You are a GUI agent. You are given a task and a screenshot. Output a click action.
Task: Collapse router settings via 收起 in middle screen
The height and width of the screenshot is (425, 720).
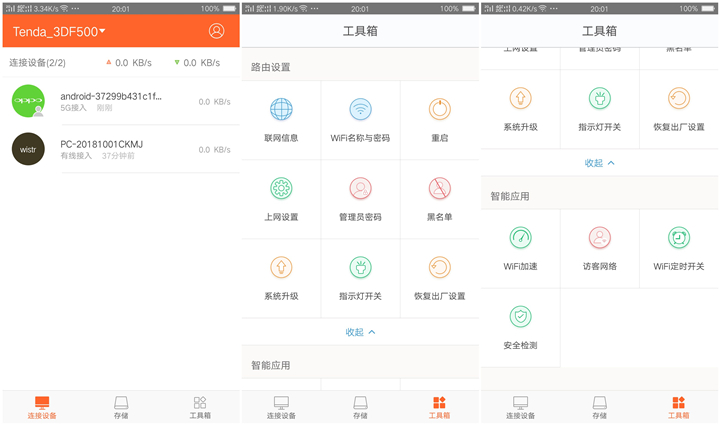[360, 332]
